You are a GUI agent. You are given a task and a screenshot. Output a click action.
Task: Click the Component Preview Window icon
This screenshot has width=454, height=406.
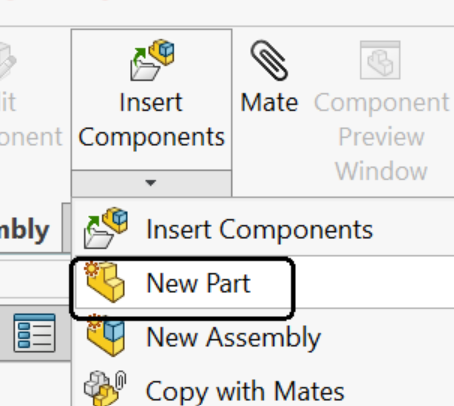380,60
